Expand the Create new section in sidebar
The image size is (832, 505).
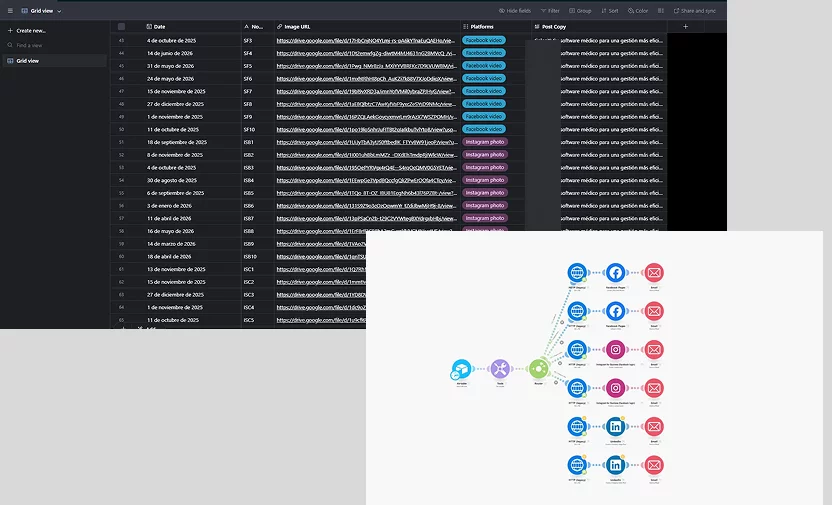tap(30, 30)
